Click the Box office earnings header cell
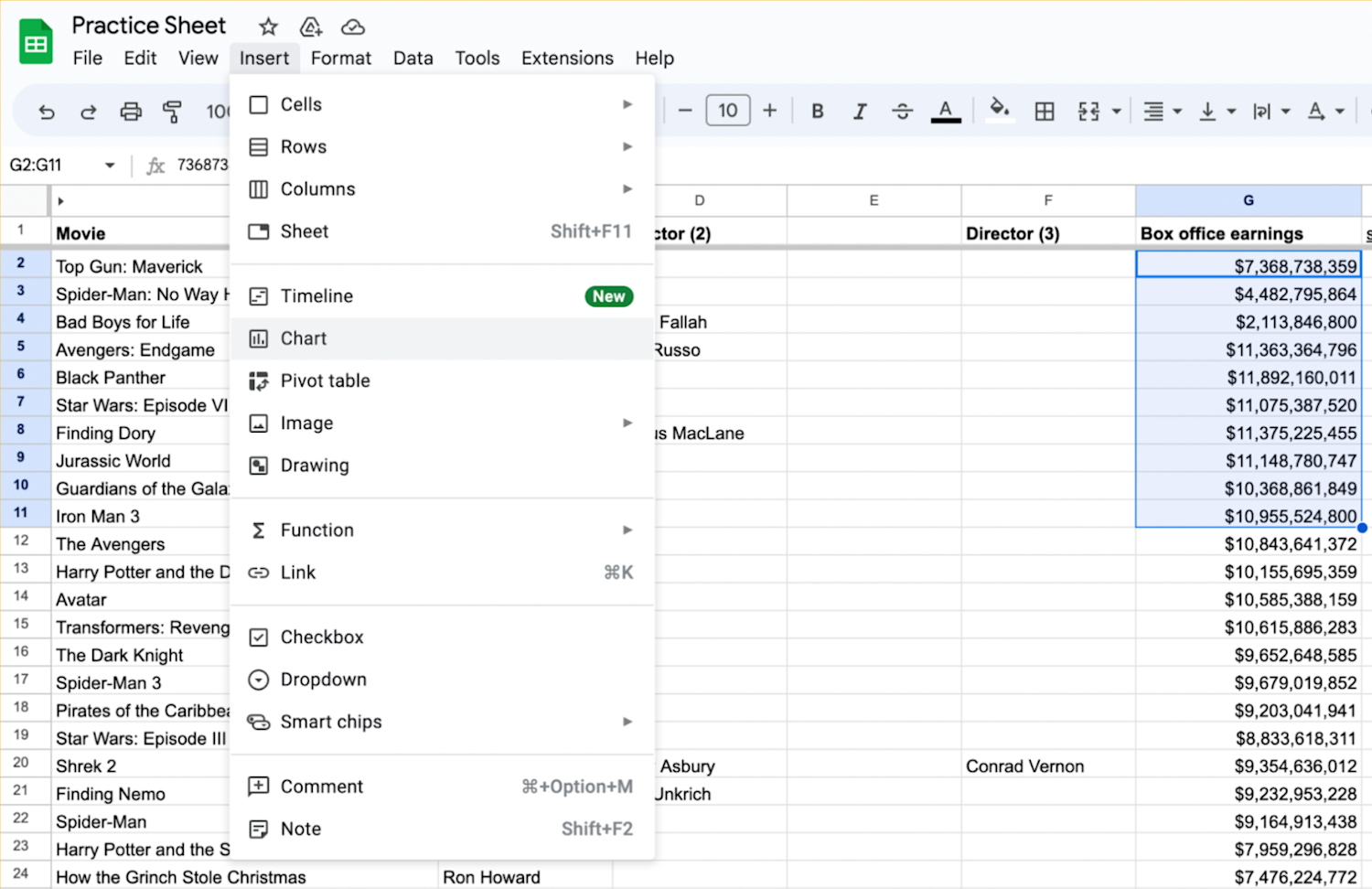Screen dimensions: 1372x889 (1249, 233)
